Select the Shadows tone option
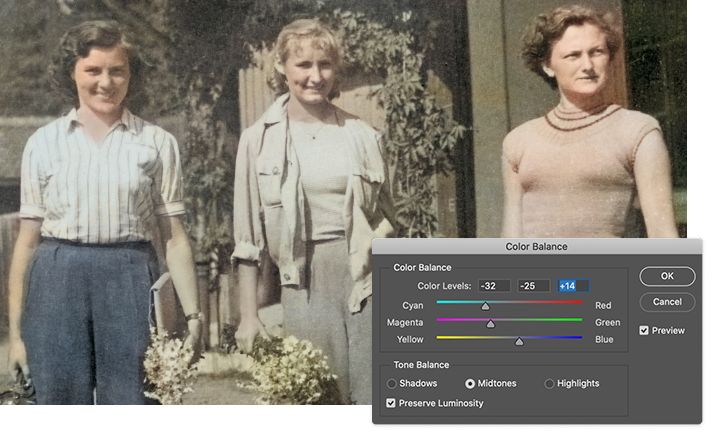 click(392, 383)
